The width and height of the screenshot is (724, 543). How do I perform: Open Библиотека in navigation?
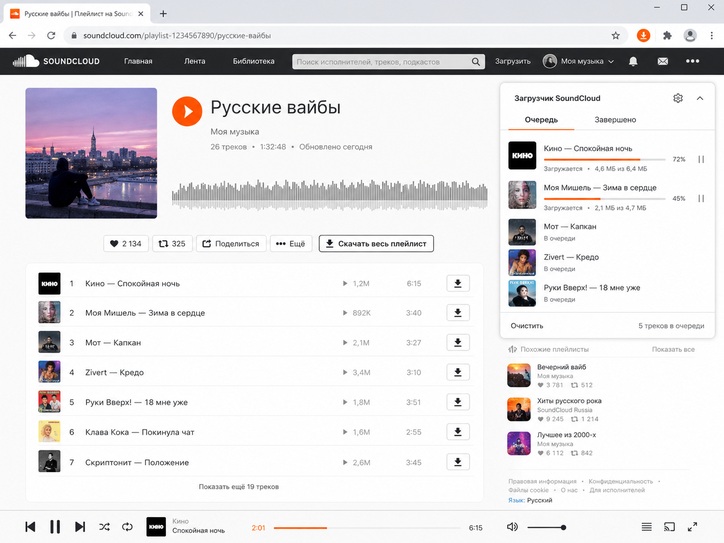coord(253,61)
